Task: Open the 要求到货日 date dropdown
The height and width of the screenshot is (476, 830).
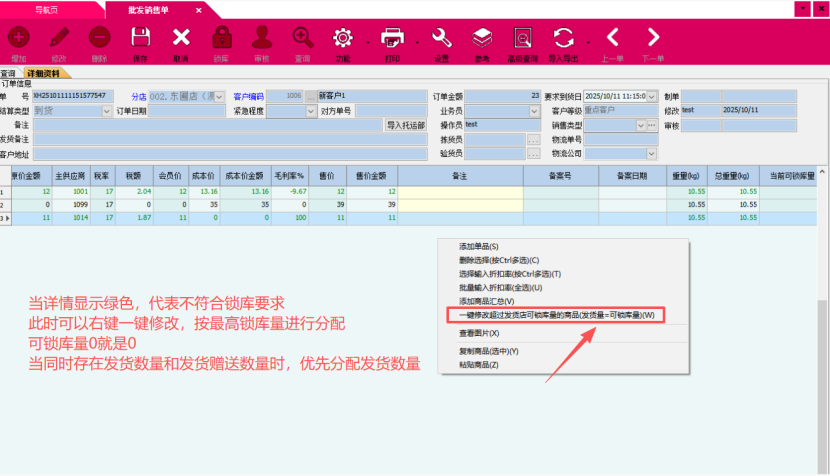Action: point(652,96)
